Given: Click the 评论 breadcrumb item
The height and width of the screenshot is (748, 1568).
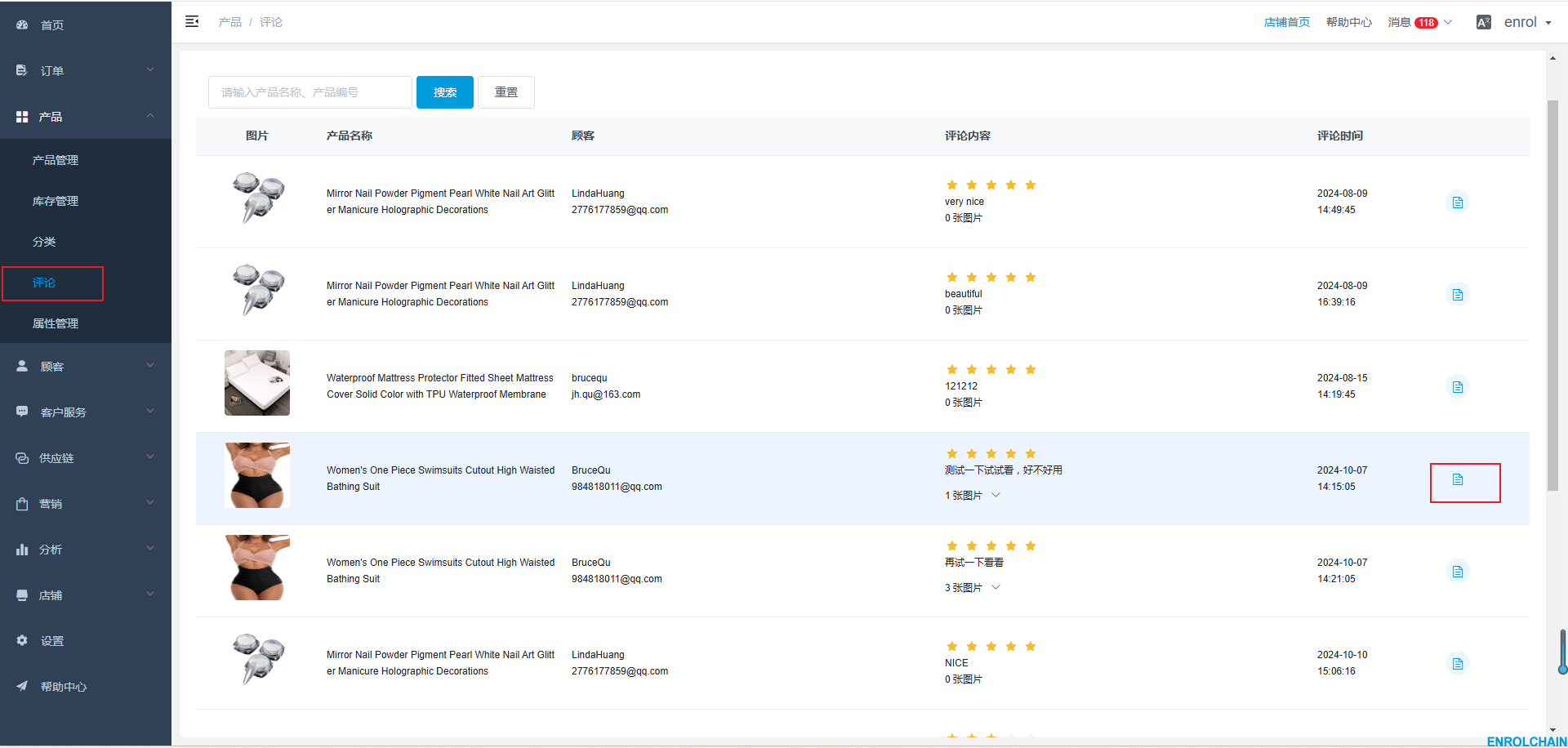Looking at the screenshot, I should [271, 22].
